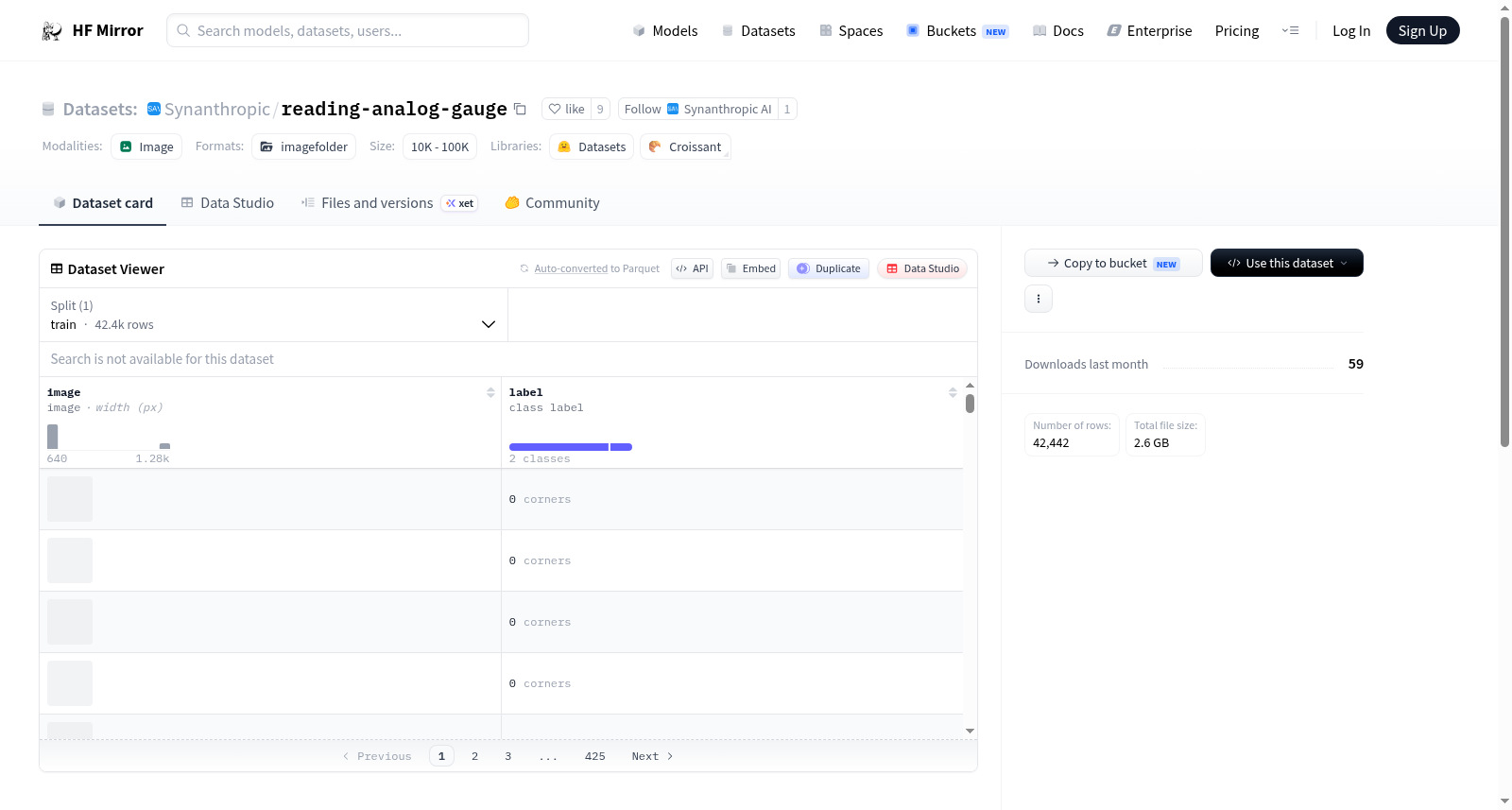Go to page 3
1512x810 pixels.
(507, 756)
